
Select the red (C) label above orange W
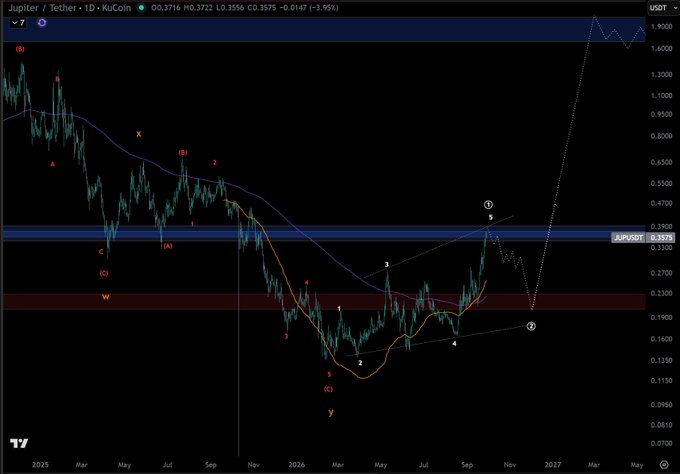(x=104, y=273)
